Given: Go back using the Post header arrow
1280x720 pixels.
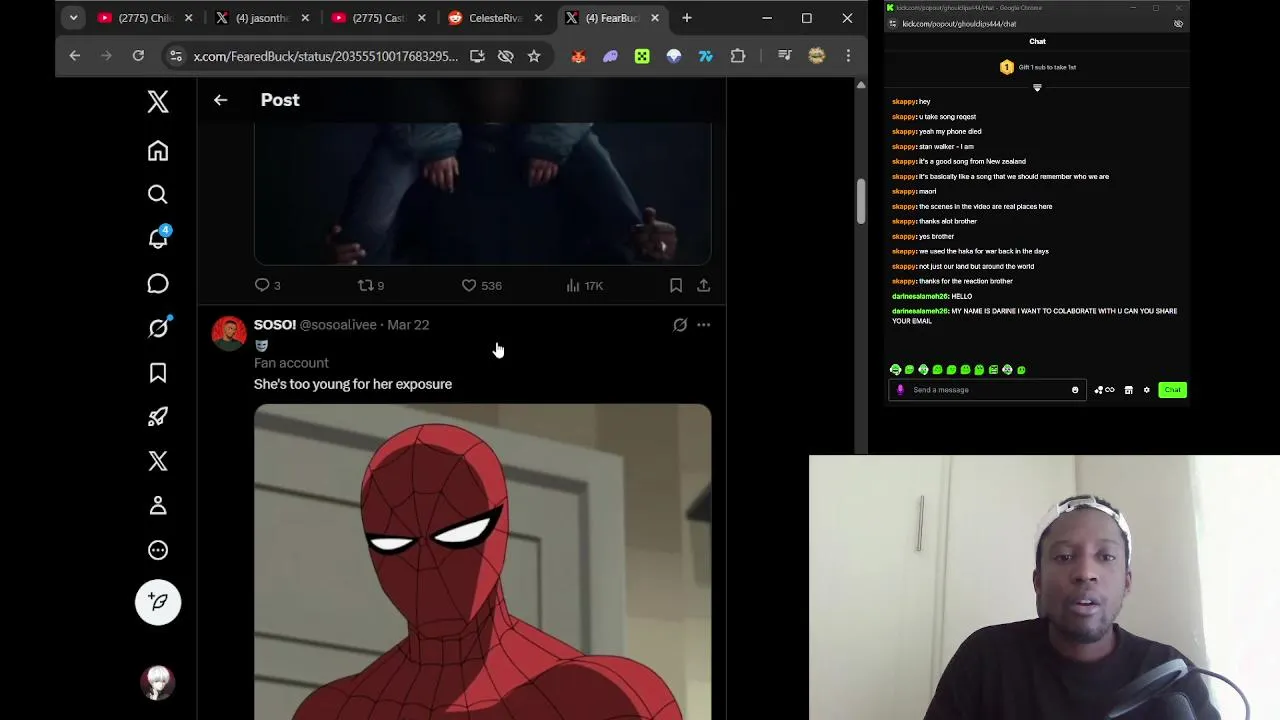Looking at the screenshot, I should [x=220, y=100].
